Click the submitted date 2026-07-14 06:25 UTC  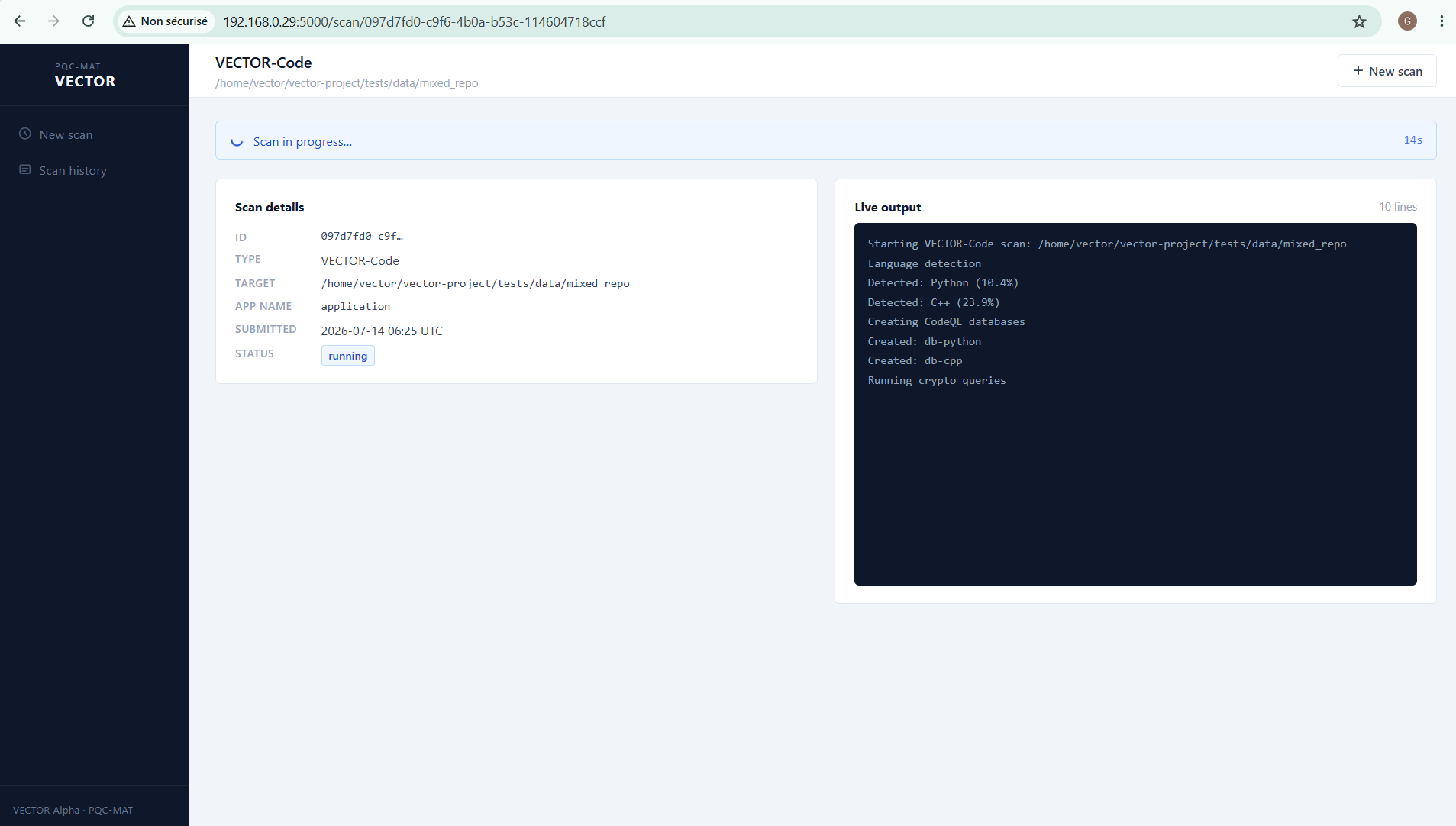[382, 331]
